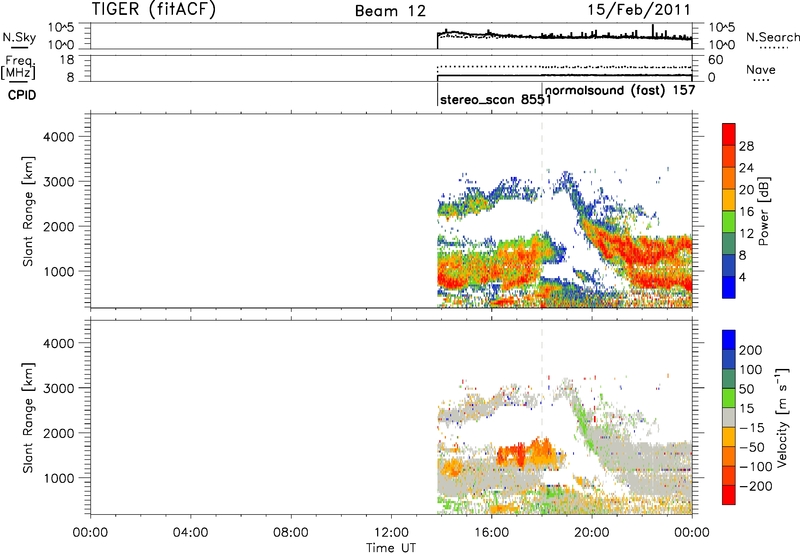Click the '16:00' time axis tick label
The width and height of the screenshot is (800, 554).
(x=491, y=533)
